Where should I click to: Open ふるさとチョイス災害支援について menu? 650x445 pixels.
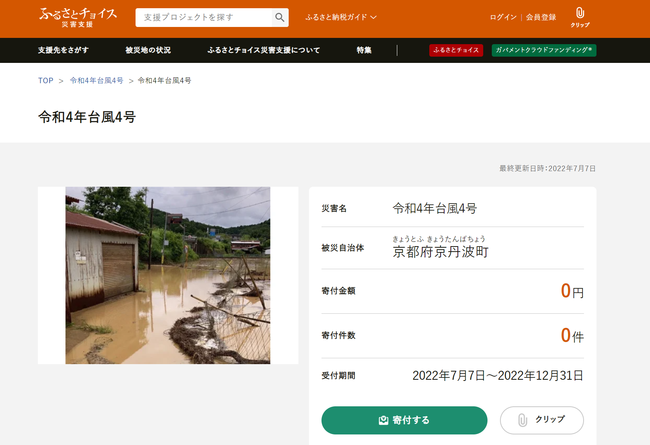pos(263,50)
